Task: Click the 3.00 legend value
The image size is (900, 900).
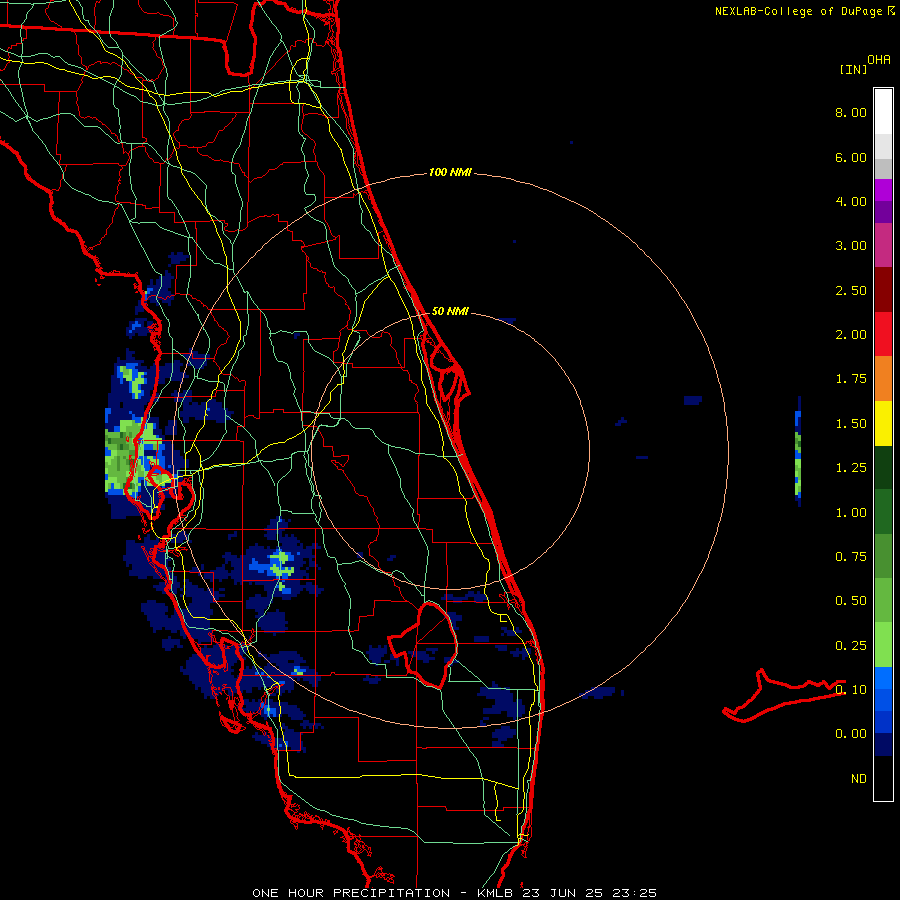Action: tap(851, 246)
